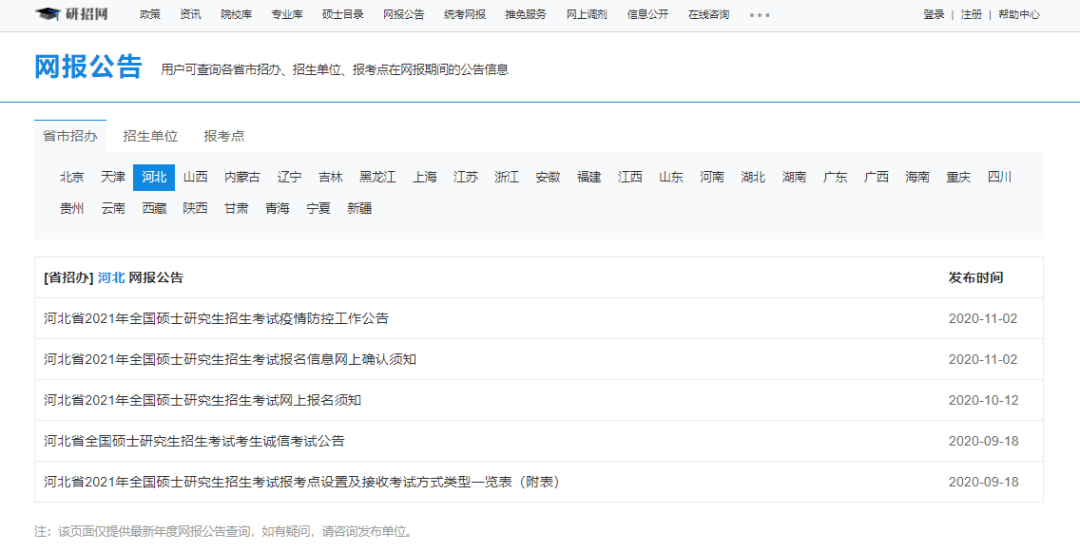The height and width of the screenshot is (552, 1080).
Task: Open 网报公告 in the top navigation
Action: (404, 14)
